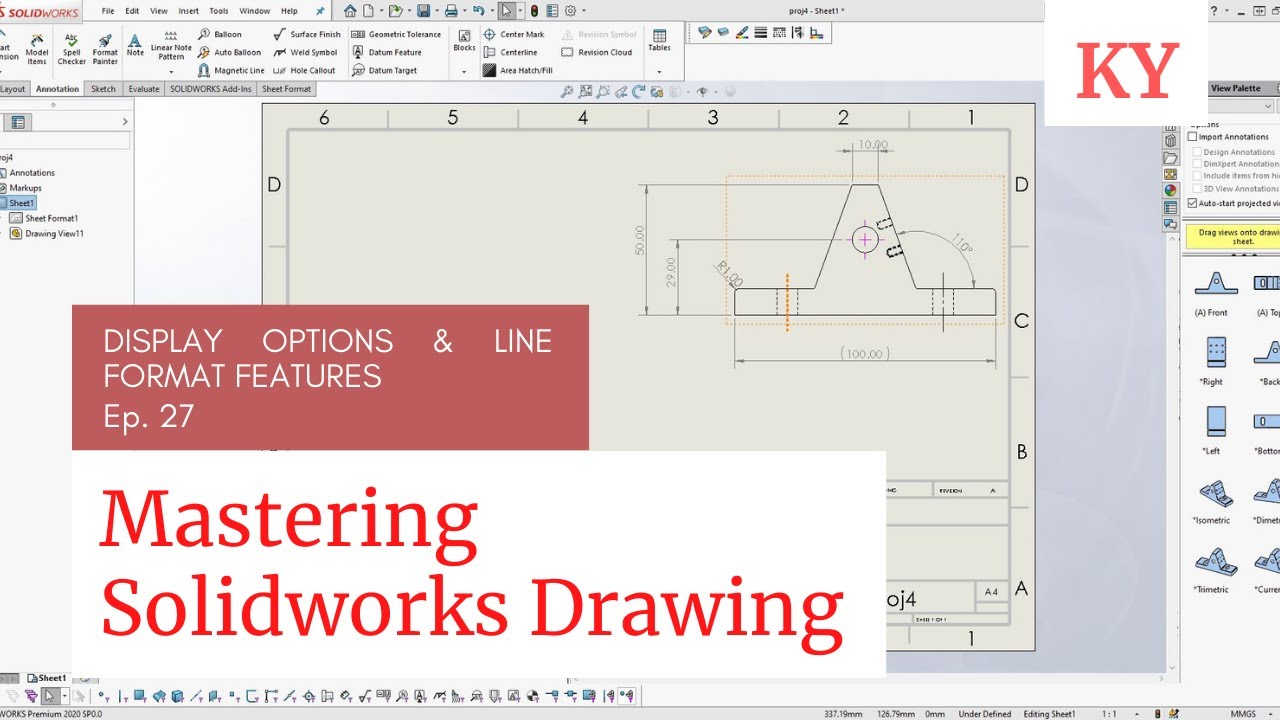1280x720 pixels.
Task: Expand the Blocks dropdown arrow
Action: pos(464,72)
